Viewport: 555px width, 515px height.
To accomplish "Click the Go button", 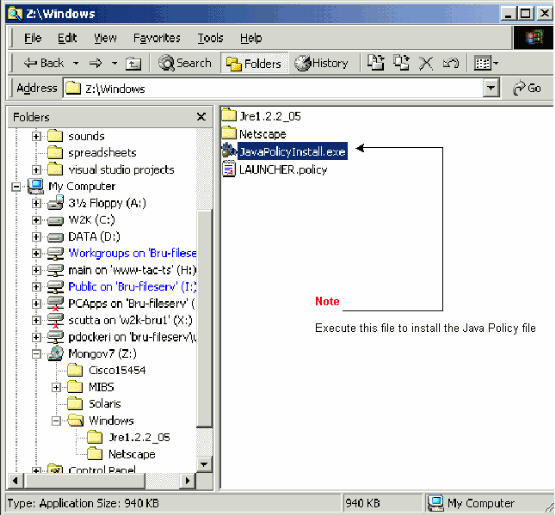I will tap(527, 88).
